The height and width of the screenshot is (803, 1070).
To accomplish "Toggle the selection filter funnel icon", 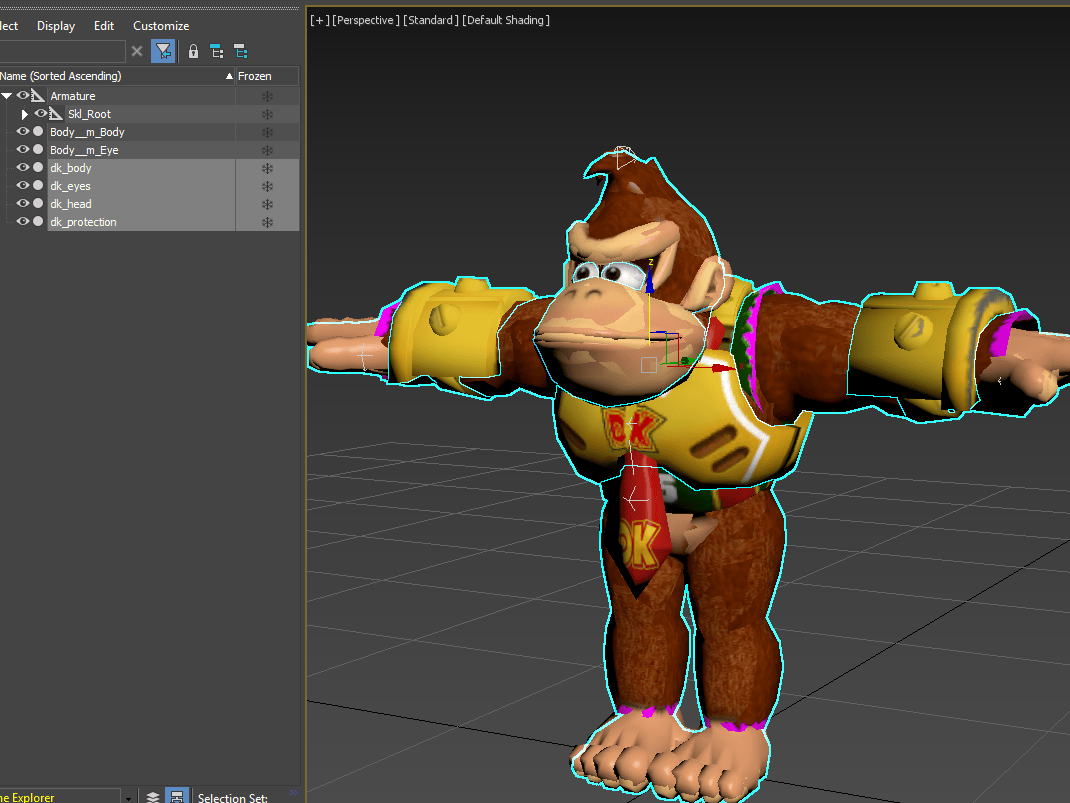I will tap(164, 51).
